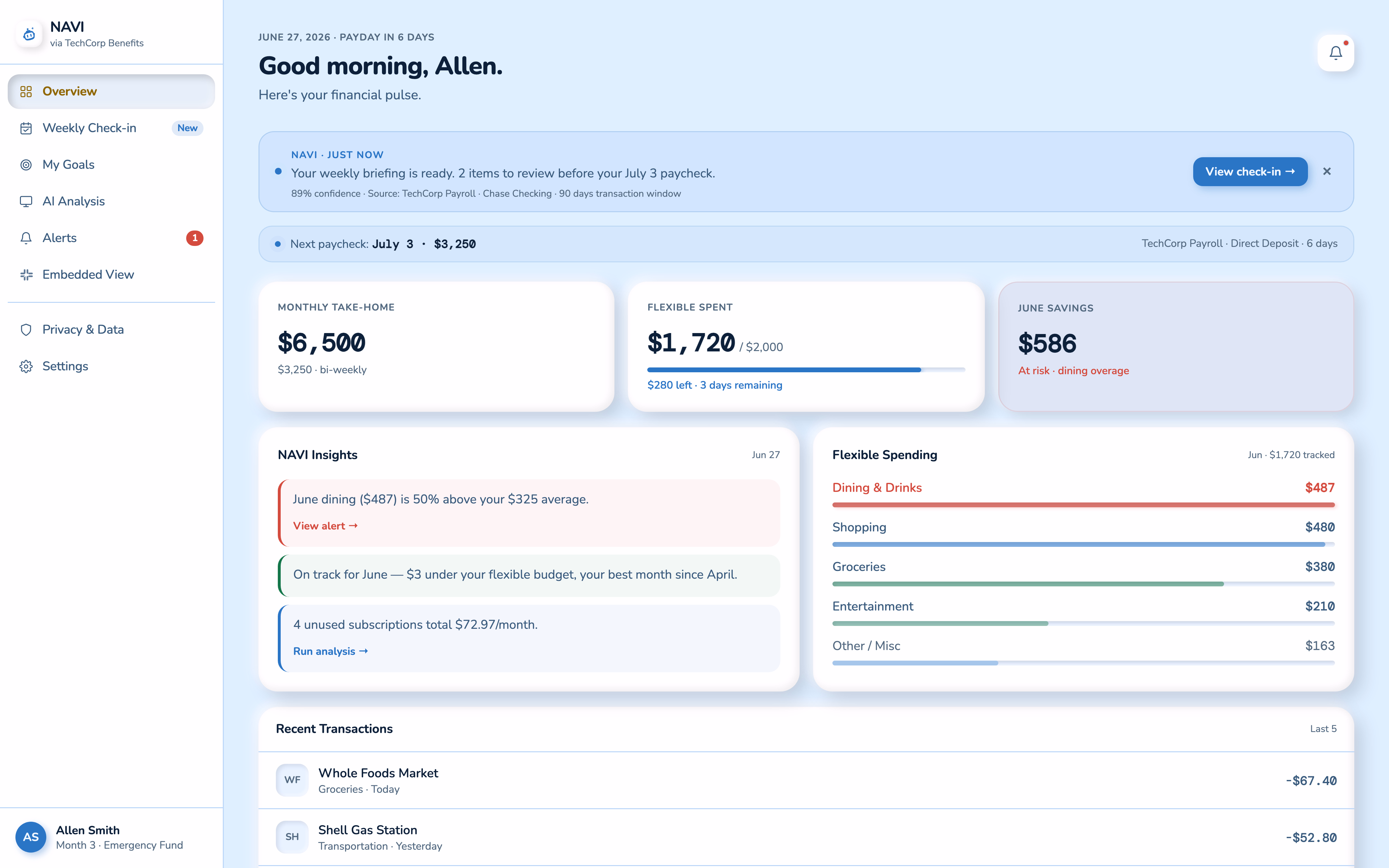Viewport: 1389px width, 868px height.
Task: Click the Weekly Check-in calendar icon
Action: [26, 128]
